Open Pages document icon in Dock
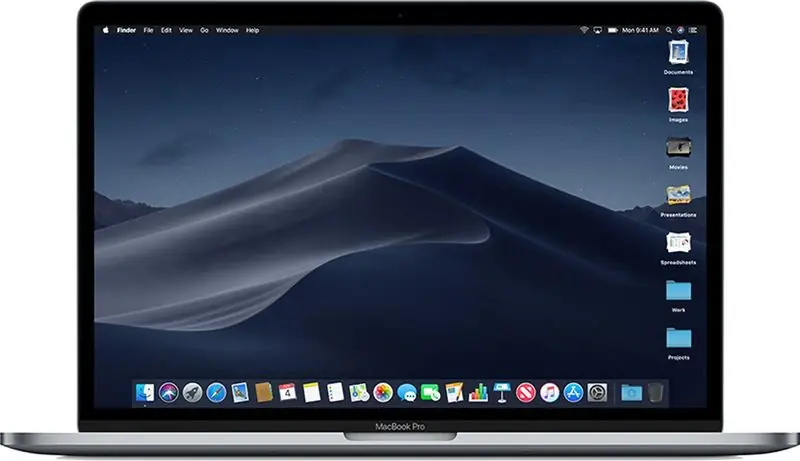 [x=454, y=393]
